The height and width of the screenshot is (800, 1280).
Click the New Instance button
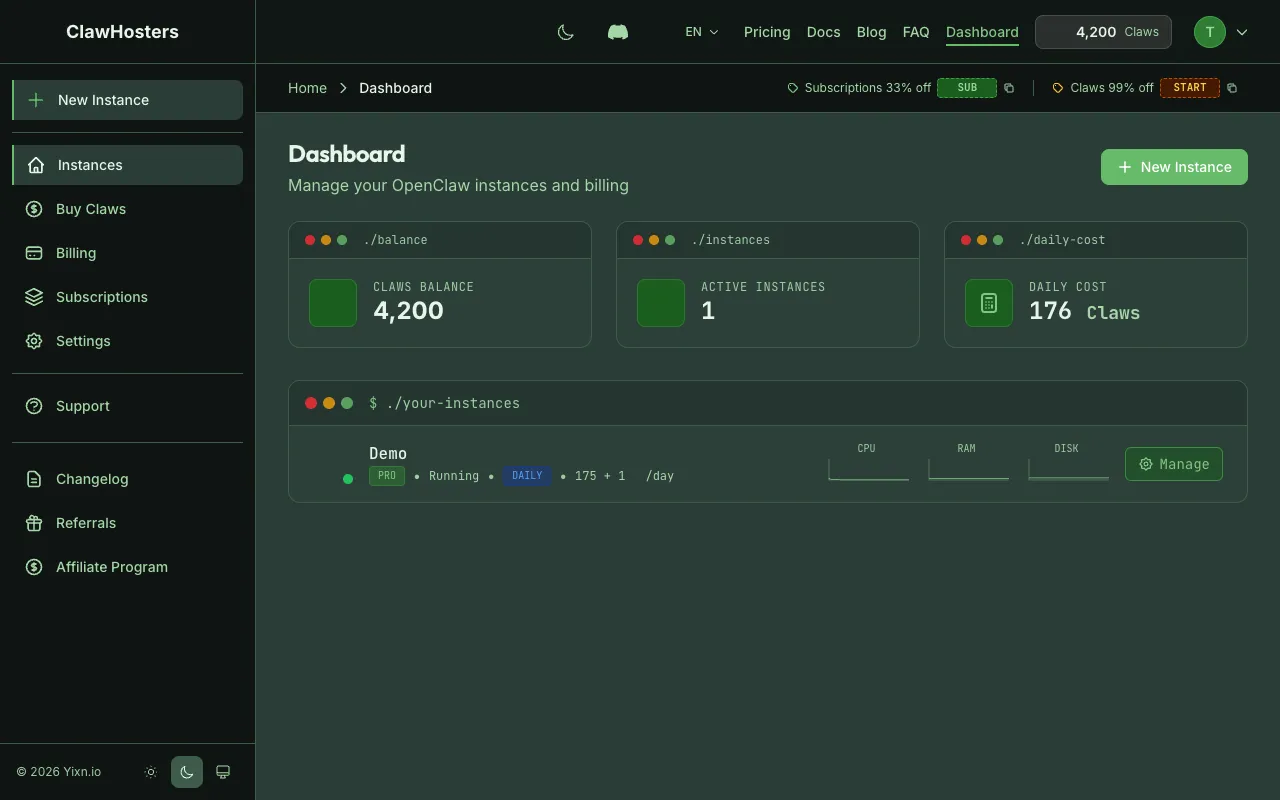coord(1174,167)
